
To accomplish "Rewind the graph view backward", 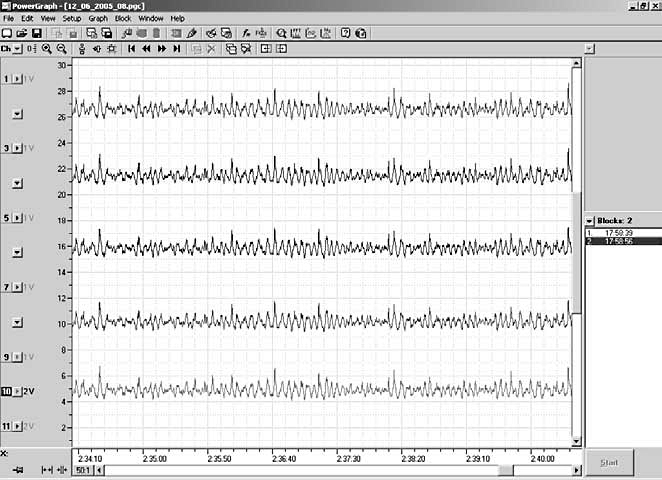I will point(147,49).
